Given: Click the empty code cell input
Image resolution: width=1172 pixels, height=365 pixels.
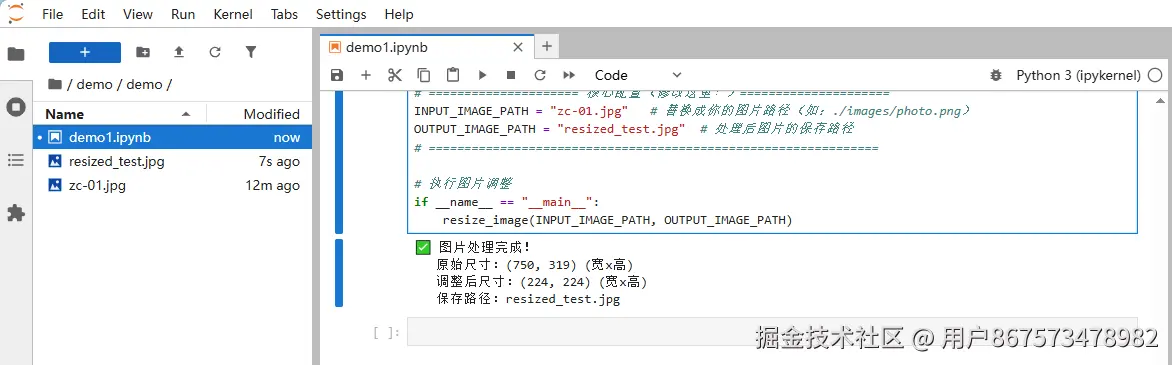Looking at the screenshot, I should pos(772,331).
